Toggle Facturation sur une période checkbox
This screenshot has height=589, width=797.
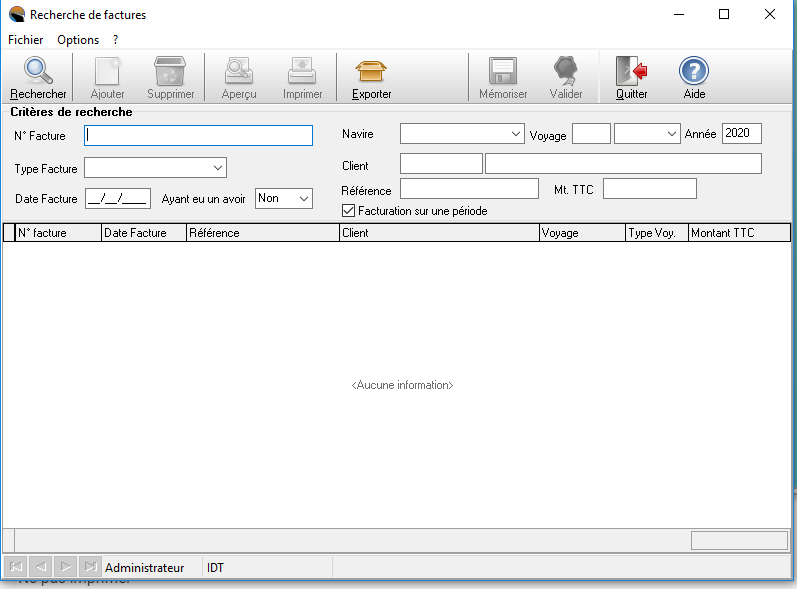[349, 211]
